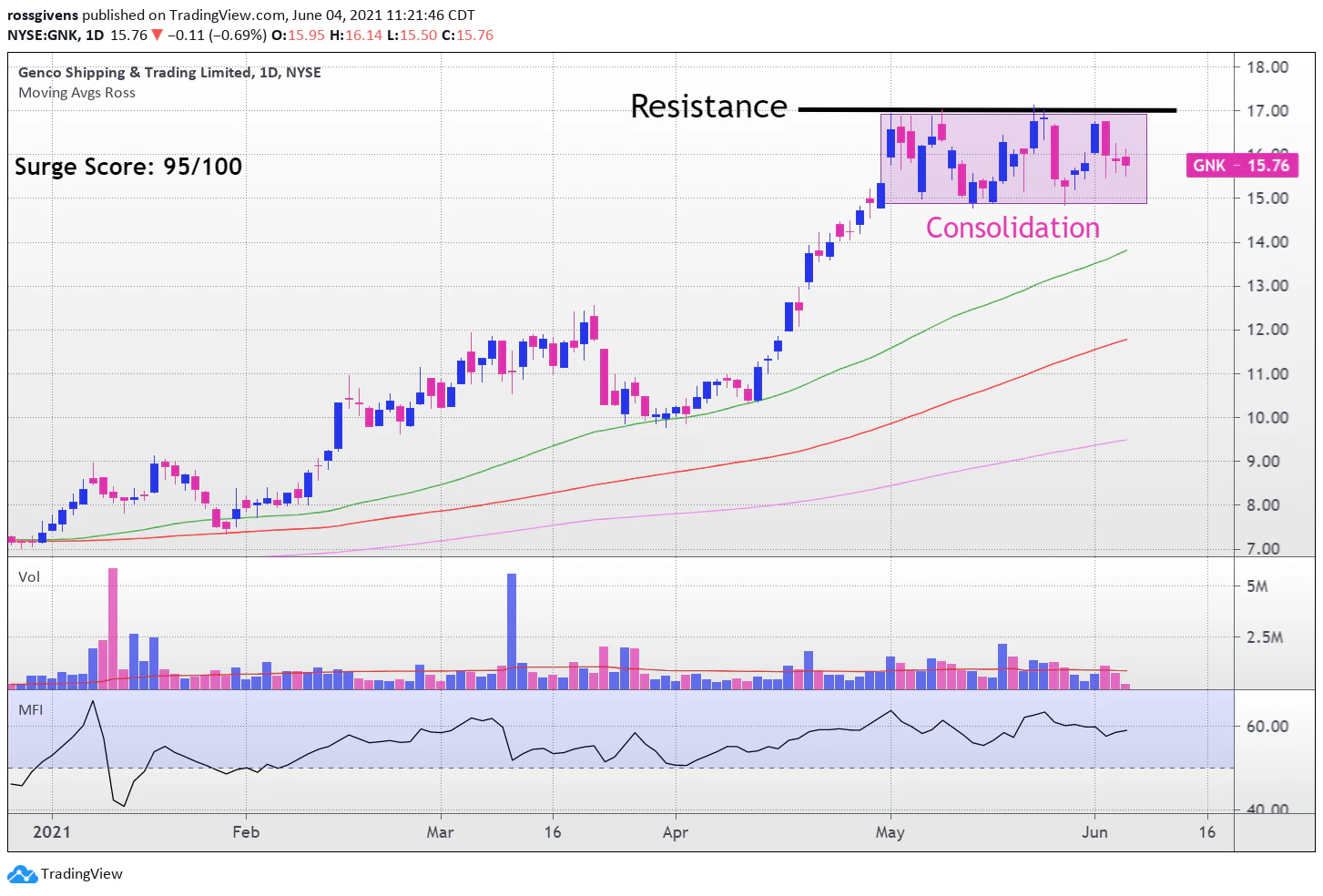Click the Surge Score 95/100 text
The image size is (1323, 896).
pyautogui.click(x=127, y=167)
